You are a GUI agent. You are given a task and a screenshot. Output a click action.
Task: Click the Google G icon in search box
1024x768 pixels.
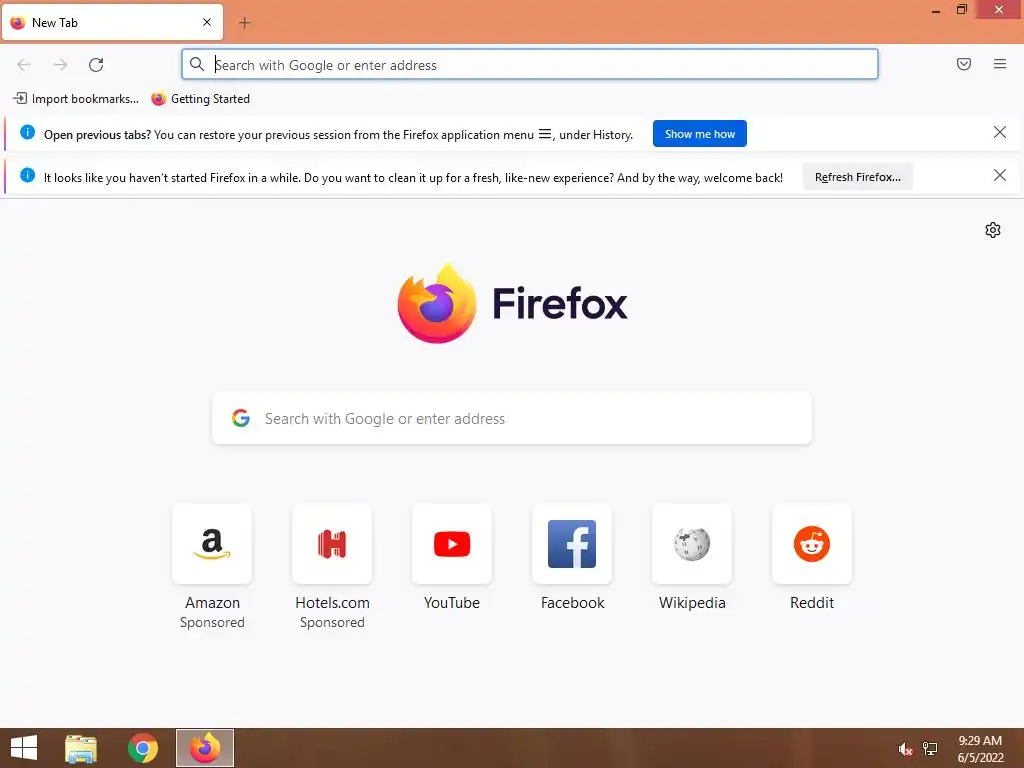[241, 418]
